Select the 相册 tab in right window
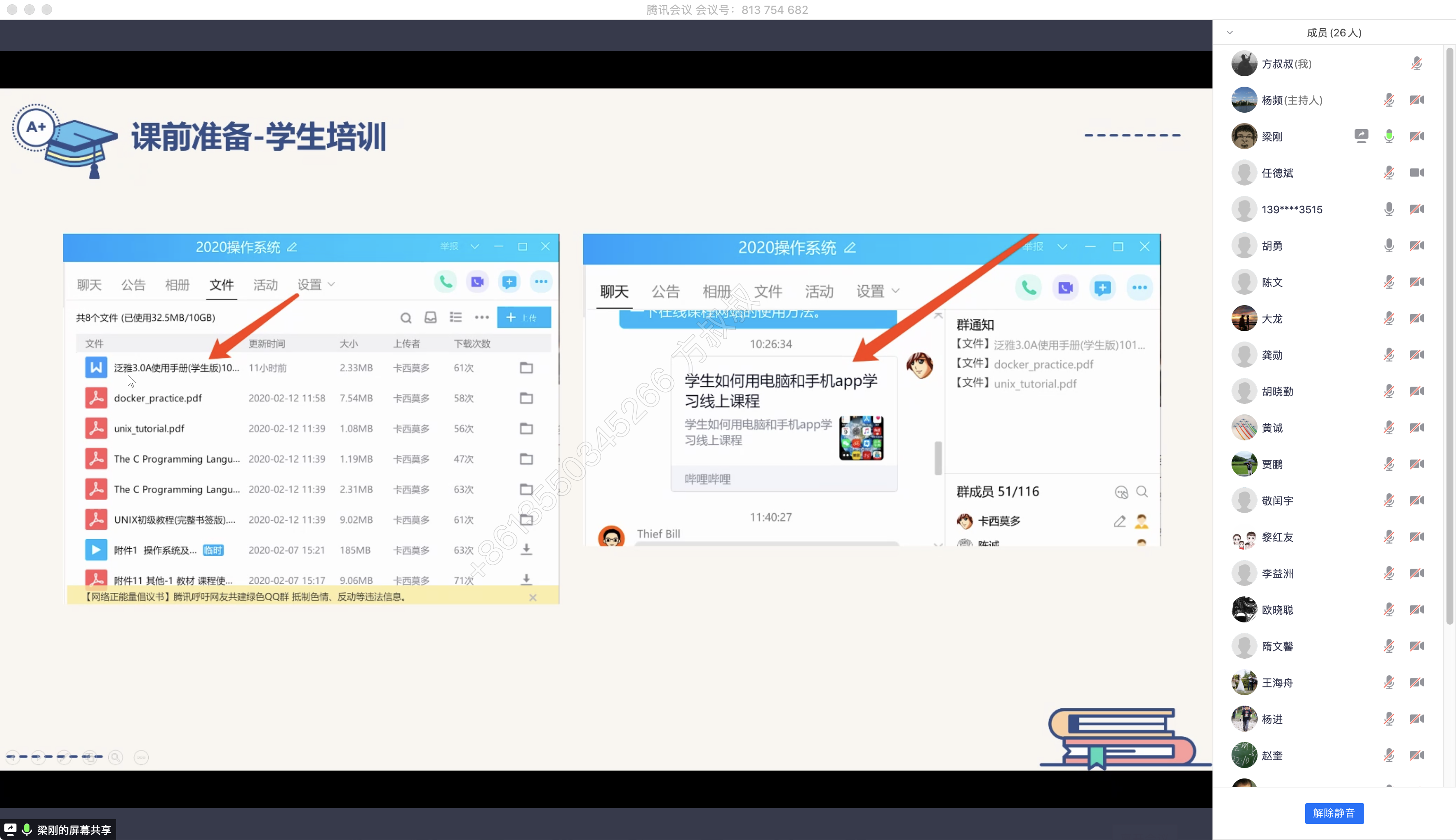The width and height of the screenshot is (1456, 840). [x=716, y=291]
